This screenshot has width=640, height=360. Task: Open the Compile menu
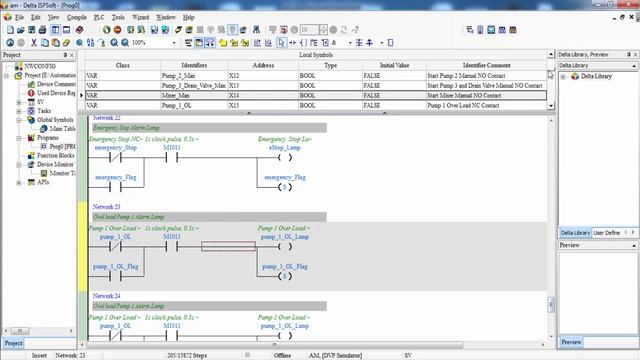pos(77,17)
